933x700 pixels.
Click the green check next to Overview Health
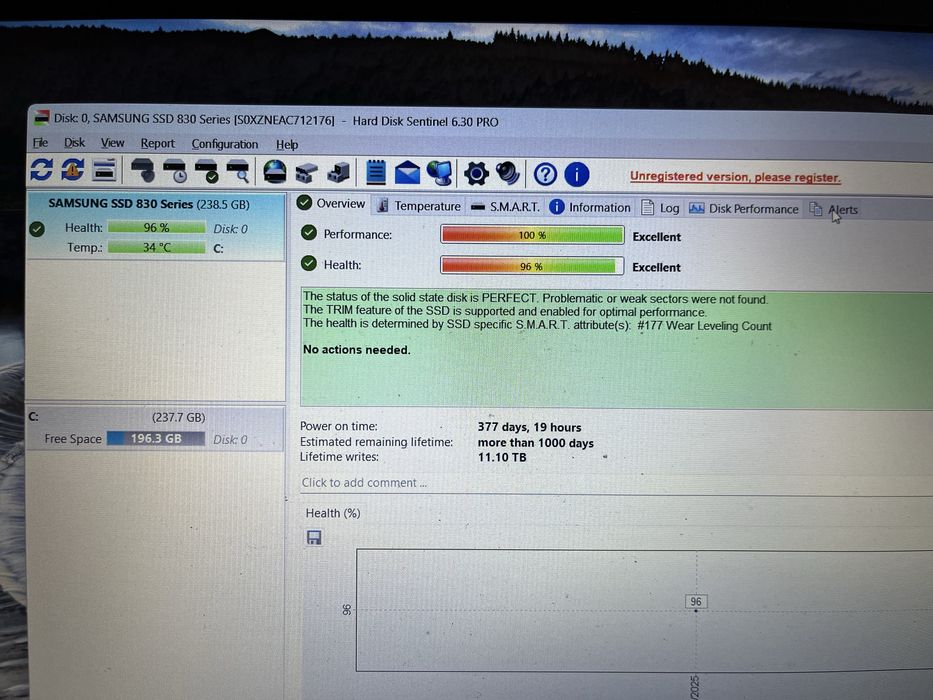pos(309,263)
